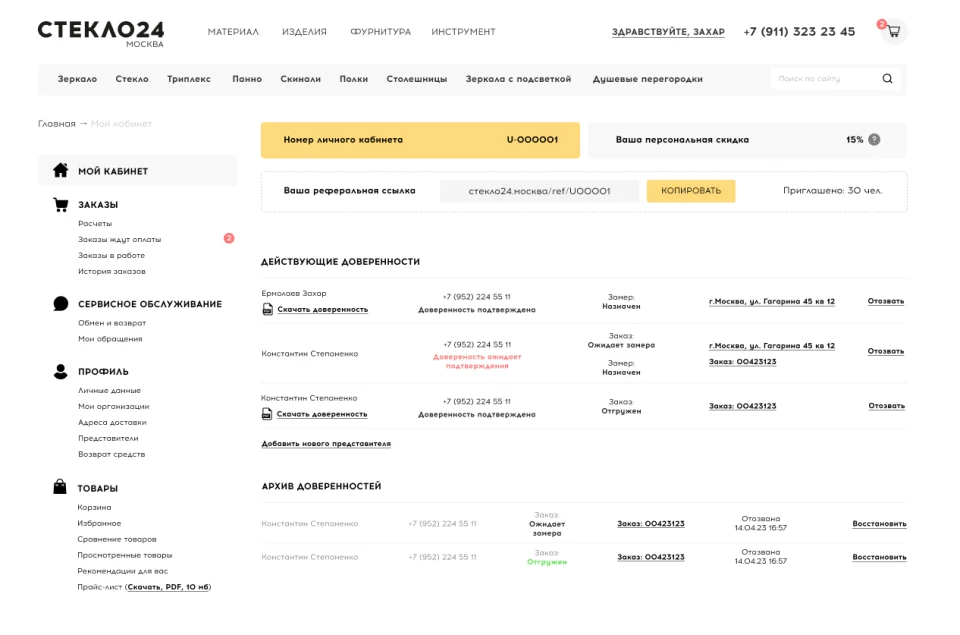Open address link in Ермолаев Захар row
Screen dimensions: 960x635
point(771,301)
